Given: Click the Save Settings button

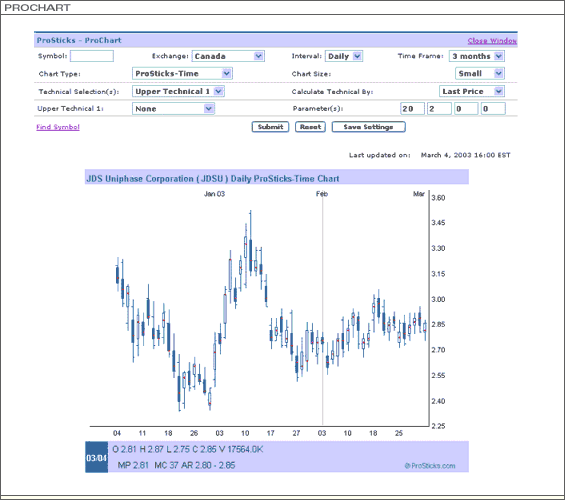Looking at the screenshot, I should click(369, 127).
